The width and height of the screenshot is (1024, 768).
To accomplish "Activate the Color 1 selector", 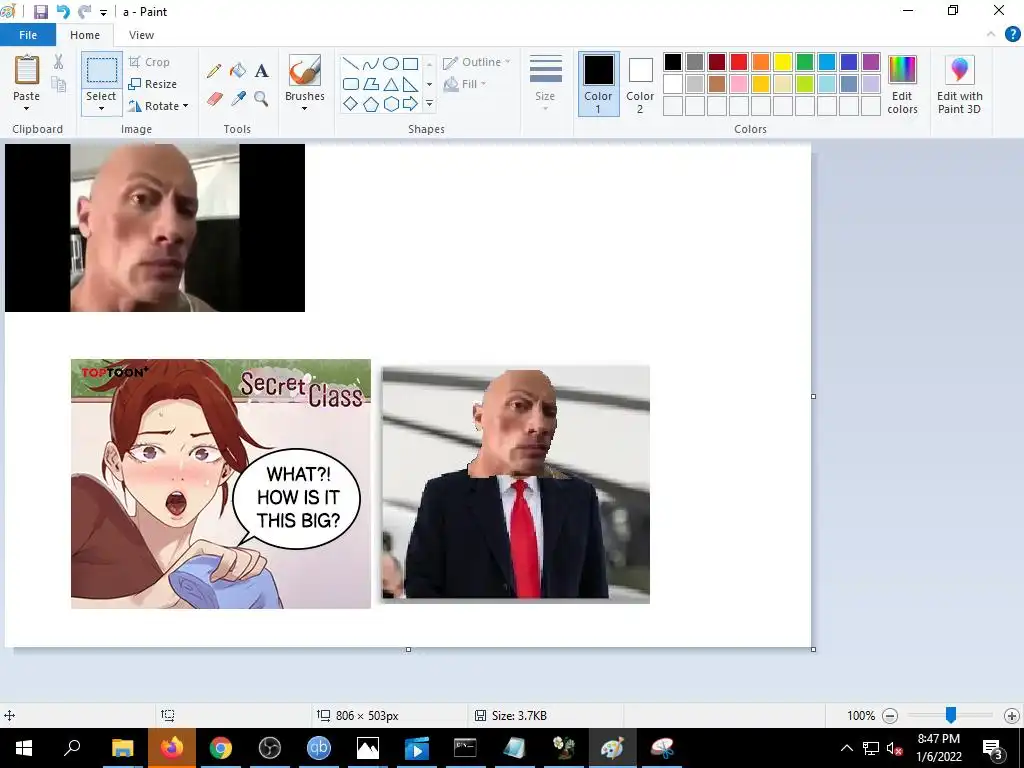I will click(598, 84).
